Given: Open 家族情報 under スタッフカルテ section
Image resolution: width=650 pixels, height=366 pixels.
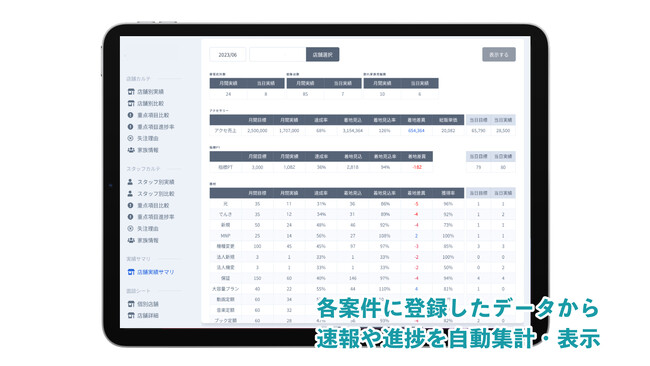Looking at the screenshot, I should pyautogui.click(x=148, y=240).
